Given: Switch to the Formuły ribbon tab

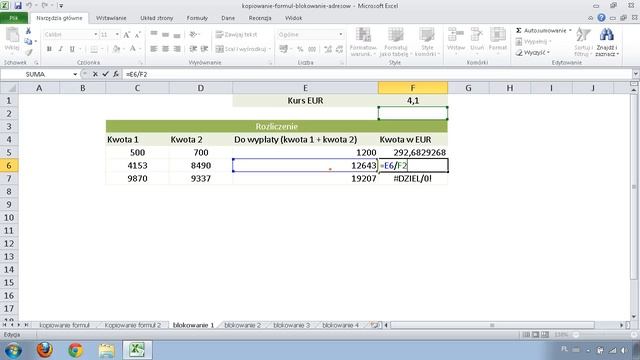Looking at the screenshot, I should click(197, 18).
